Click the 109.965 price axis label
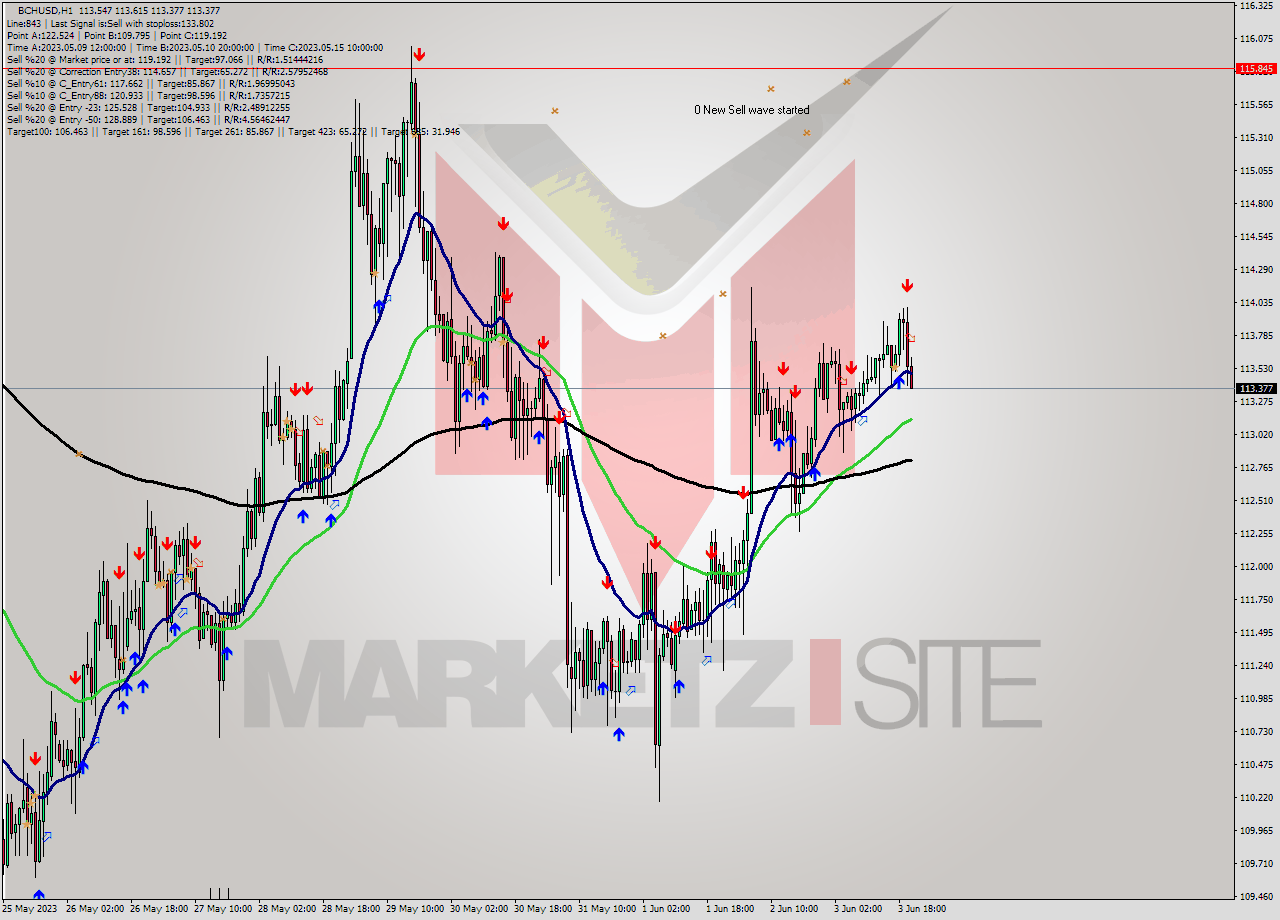Screen dimensions: 1280x920 pos(1255,830)
